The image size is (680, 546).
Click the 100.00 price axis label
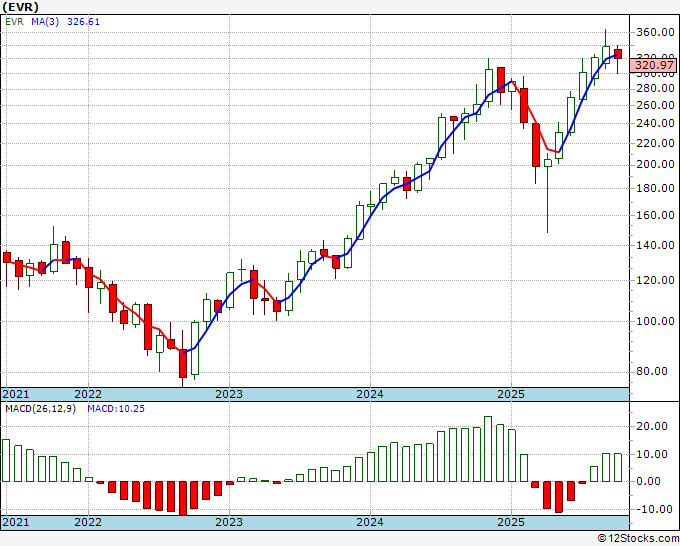(x=655, y=321)
